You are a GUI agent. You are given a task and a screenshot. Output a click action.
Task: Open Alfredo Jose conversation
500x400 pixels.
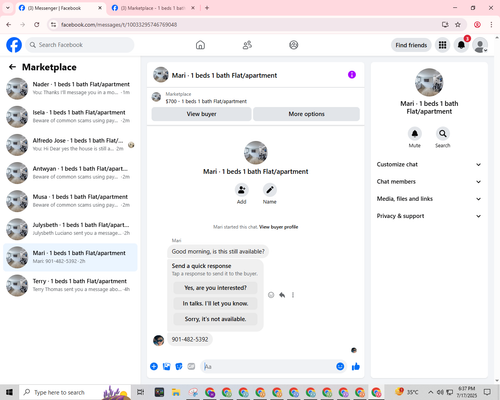coord(70,145)
